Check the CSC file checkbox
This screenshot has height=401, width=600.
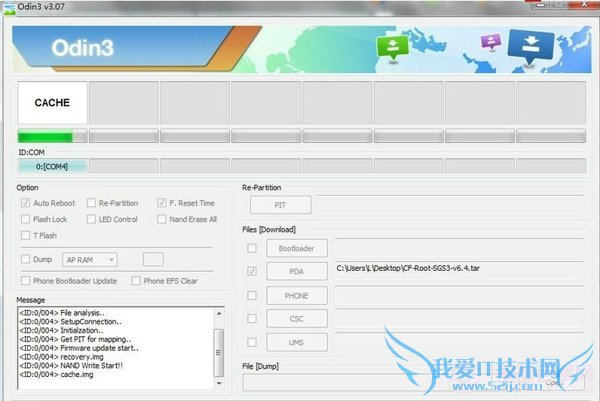(x=252, y=318)
